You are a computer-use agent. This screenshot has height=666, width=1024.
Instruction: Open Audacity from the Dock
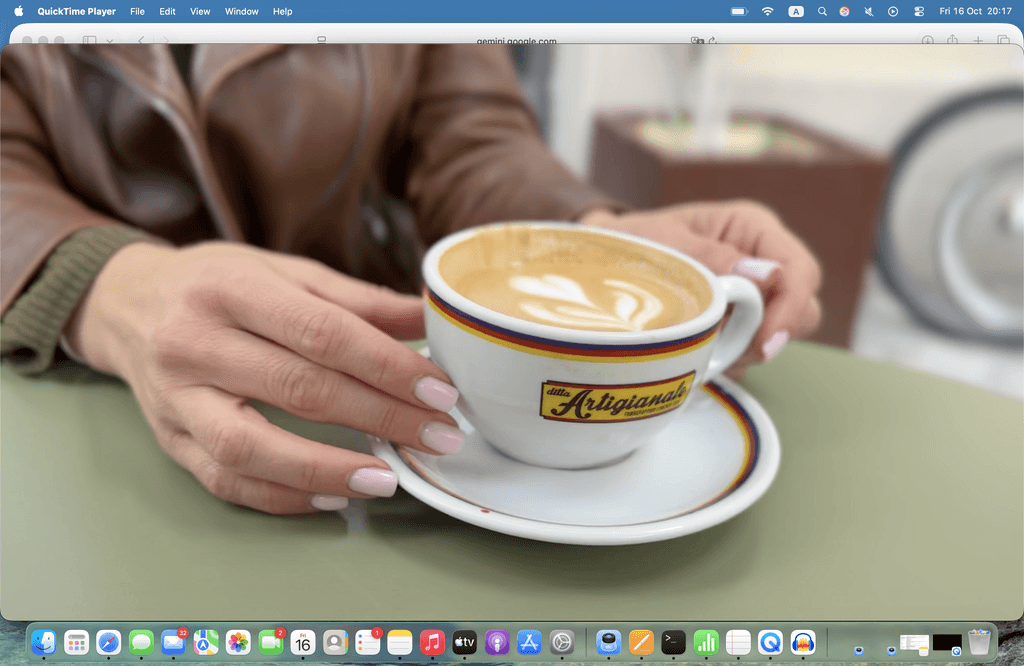point(803,642)
